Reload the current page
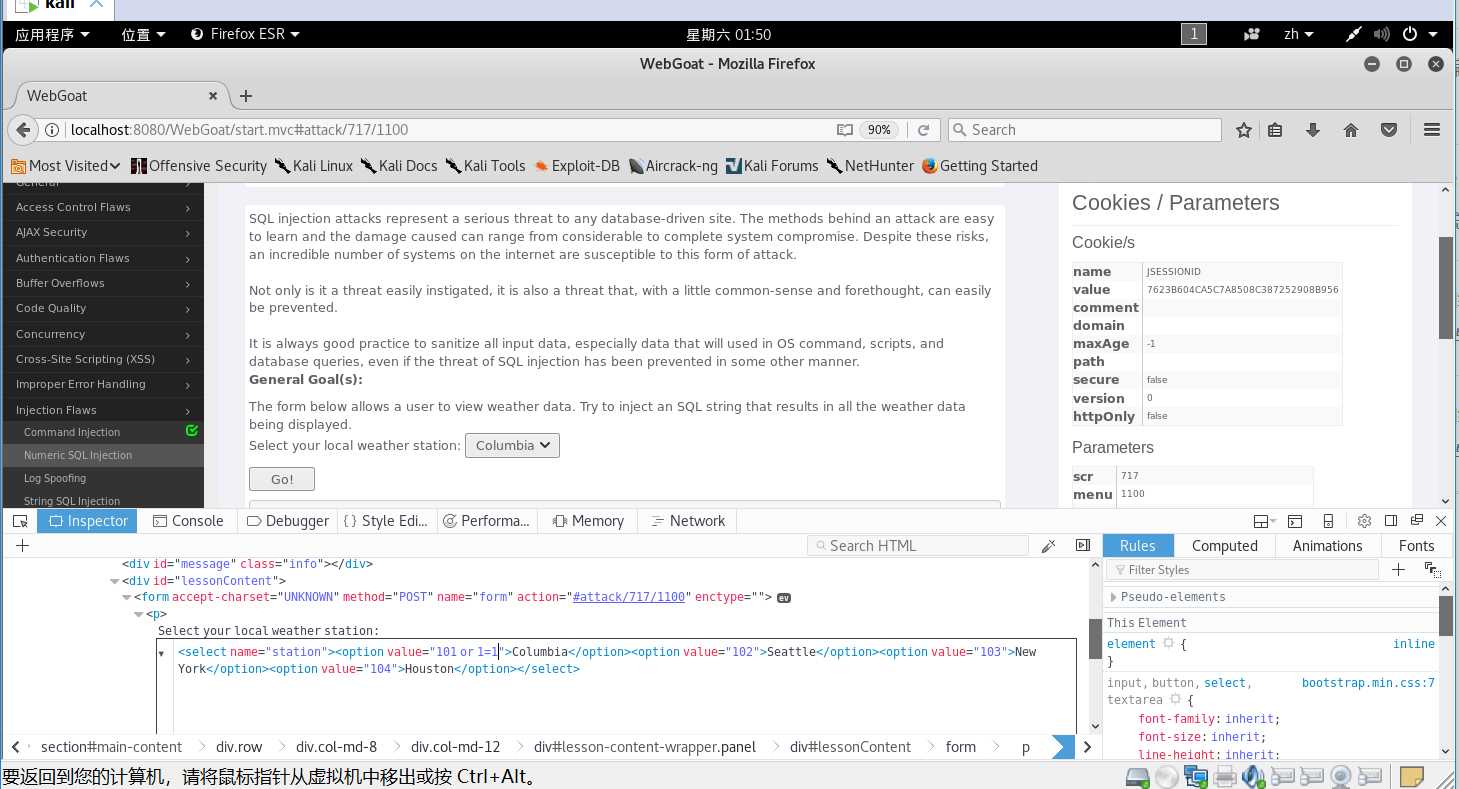 coord(924,130)
